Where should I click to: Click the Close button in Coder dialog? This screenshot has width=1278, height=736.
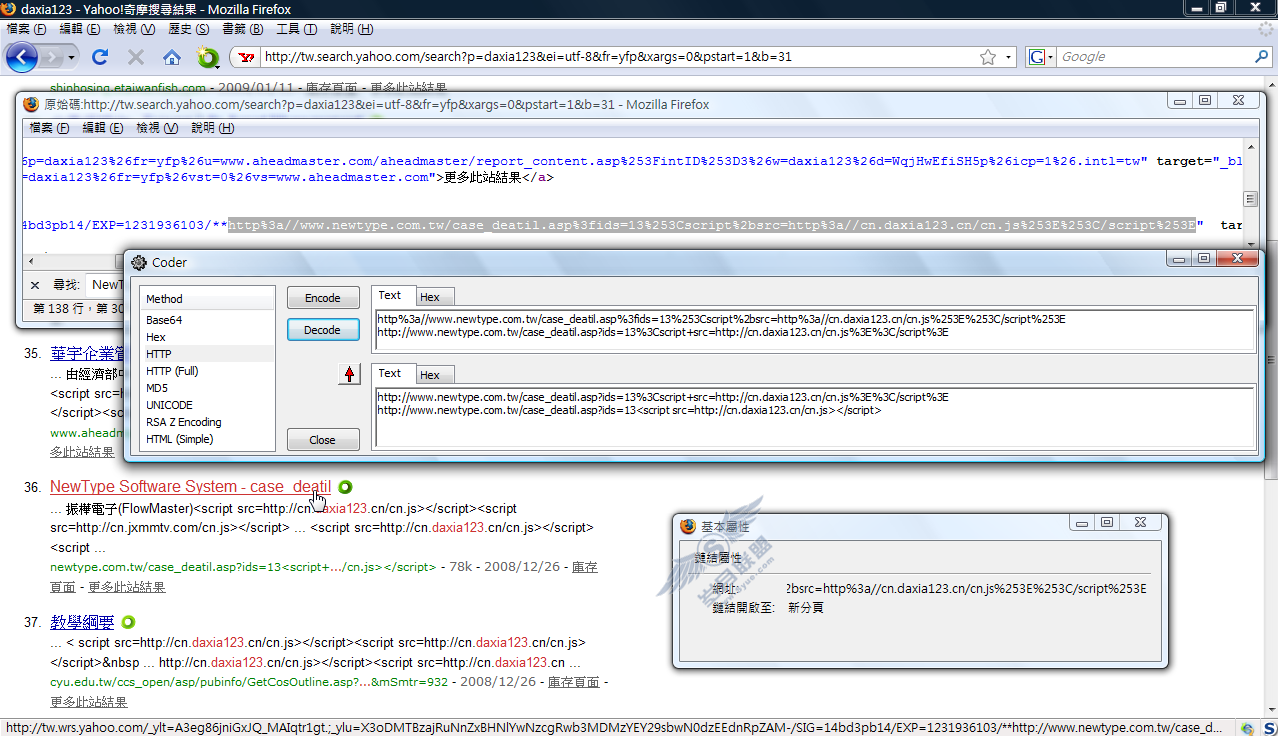click(323, 440)
